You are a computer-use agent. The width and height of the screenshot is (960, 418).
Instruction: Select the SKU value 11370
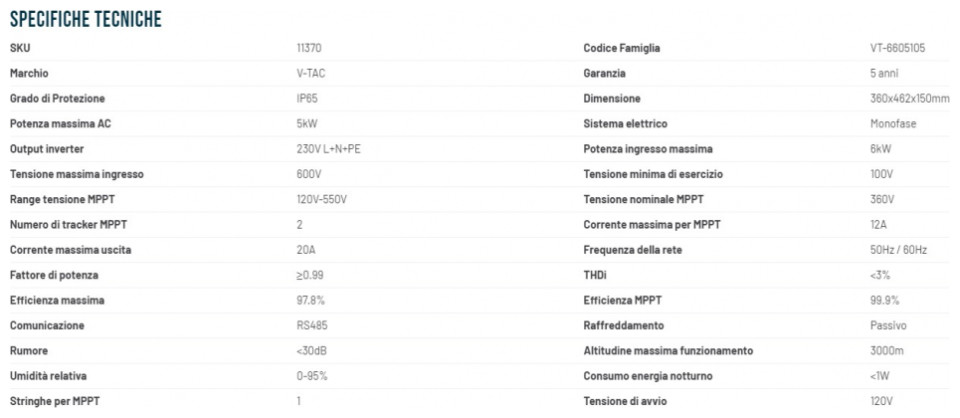pyautogui.click(x=309, y=48)
